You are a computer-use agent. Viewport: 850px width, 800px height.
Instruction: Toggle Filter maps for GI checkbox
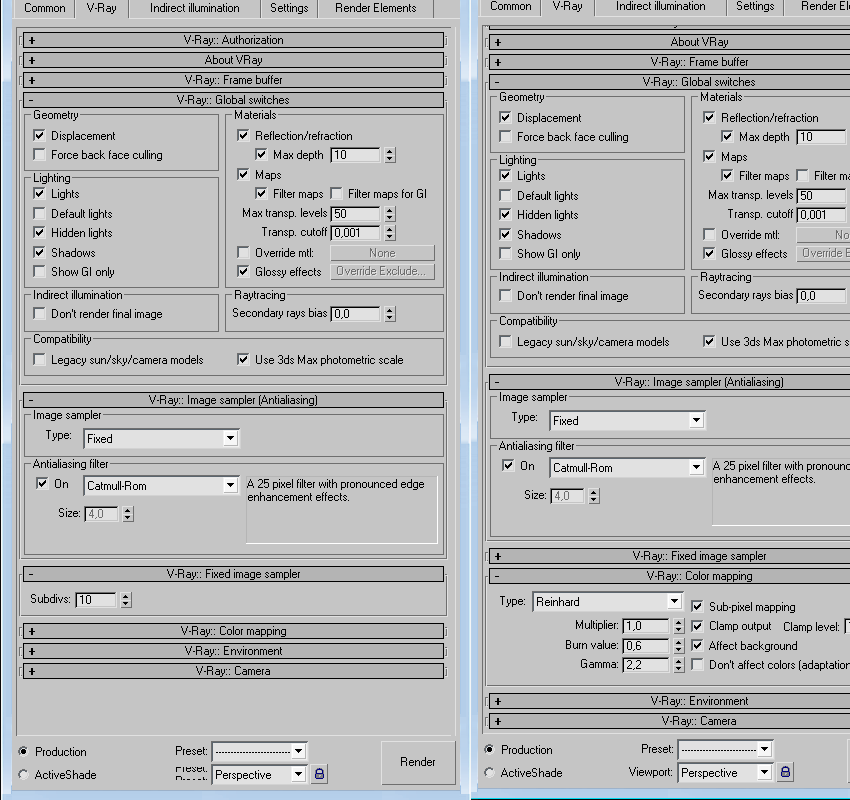click(x=337, y=194)
